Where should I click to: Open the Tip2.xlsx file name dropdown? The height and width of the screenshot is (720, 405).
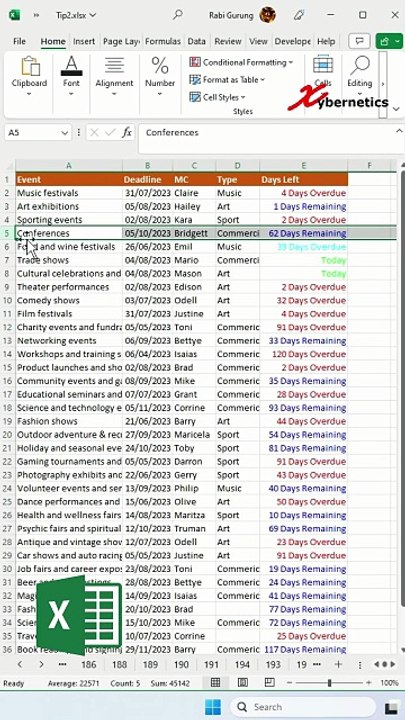point(76,15)
